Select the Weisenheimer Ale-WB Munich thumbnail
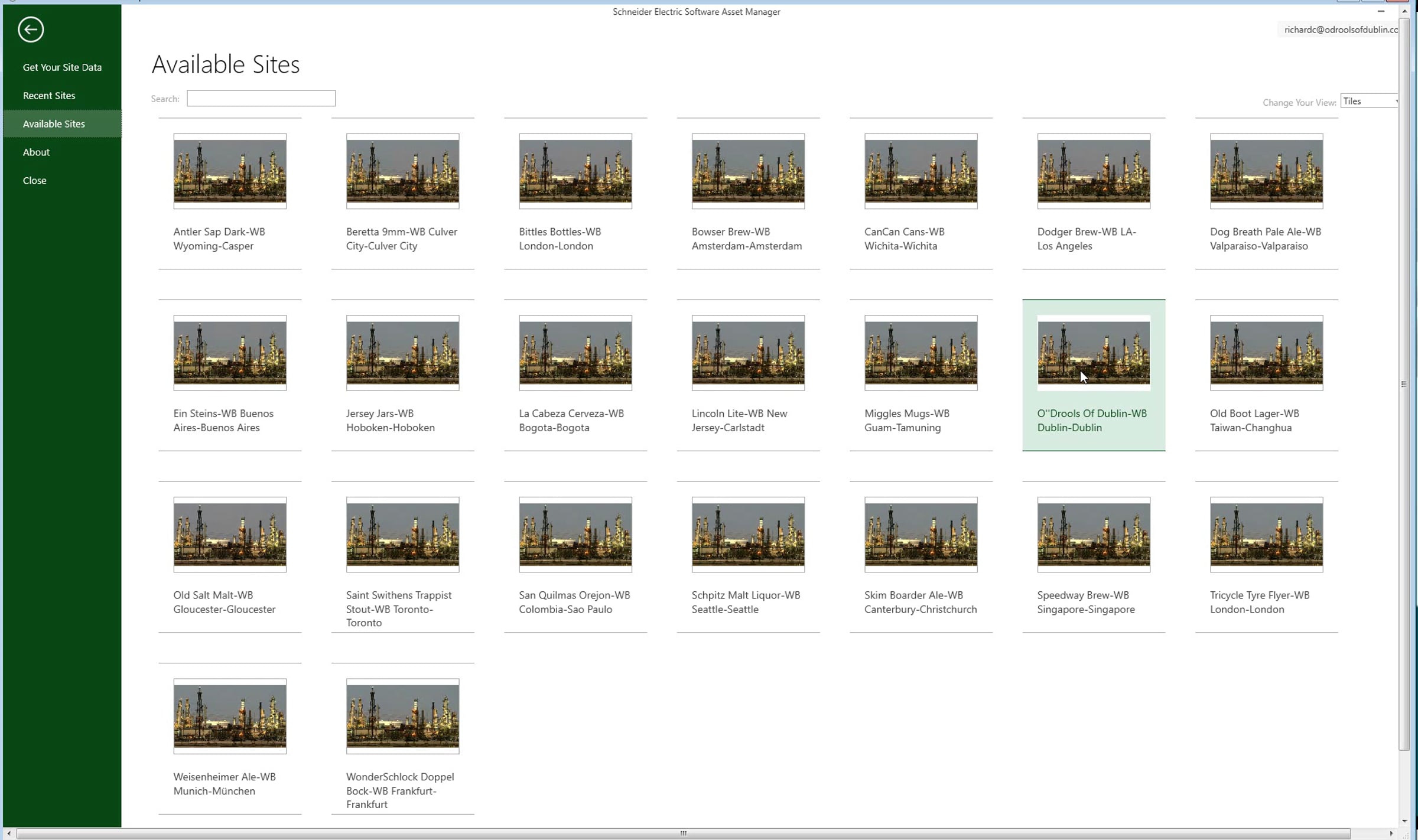The height and width of the screenshot is (840, 1418). (x=230, y=716)
